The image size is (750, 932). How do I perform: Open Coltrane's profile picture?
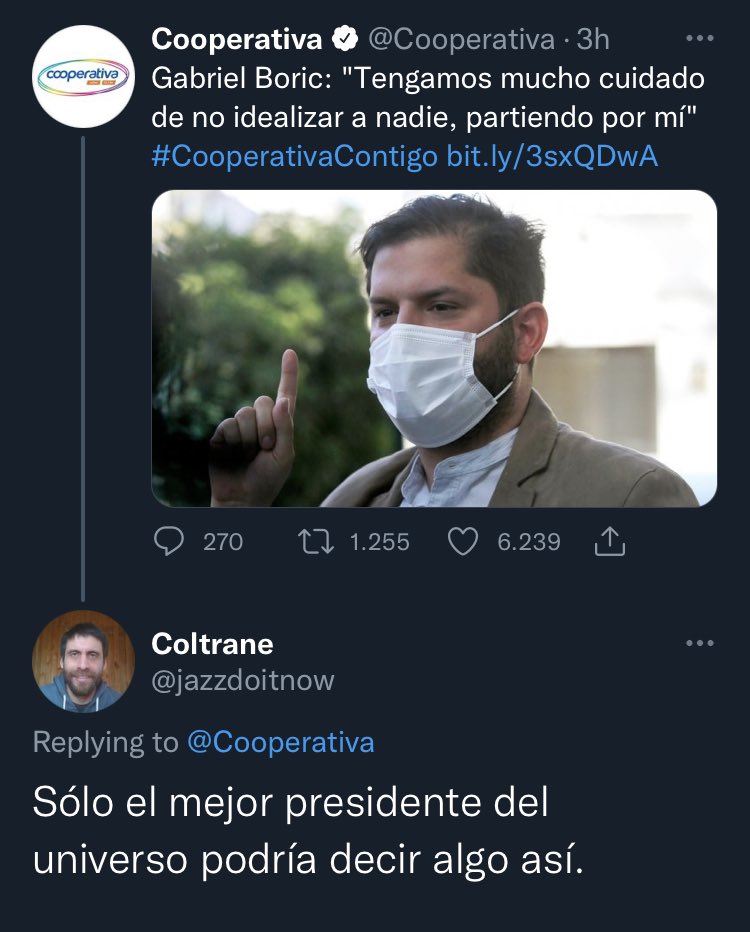point(83,661)
